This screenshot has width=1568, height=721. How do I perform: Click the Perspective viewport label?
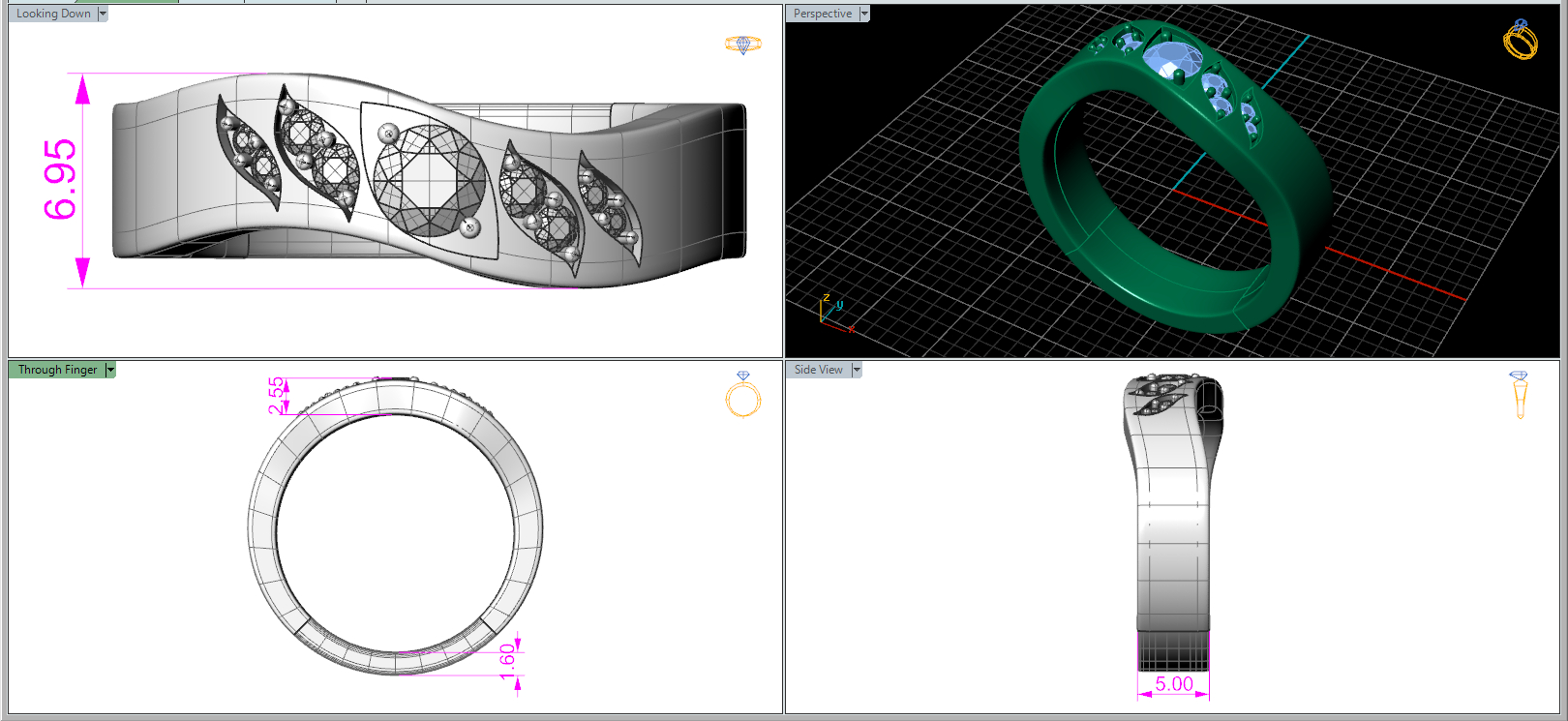823,14
